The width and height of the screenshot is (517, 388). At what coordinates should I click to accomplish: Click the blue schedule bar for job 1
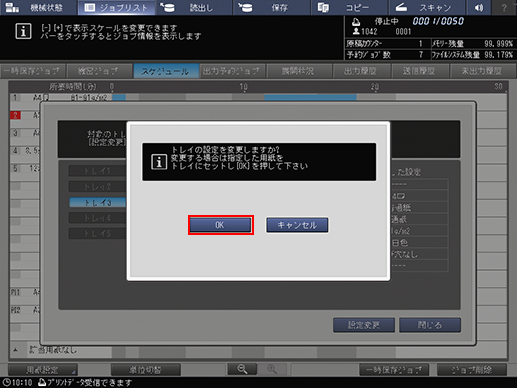[310, 97]
